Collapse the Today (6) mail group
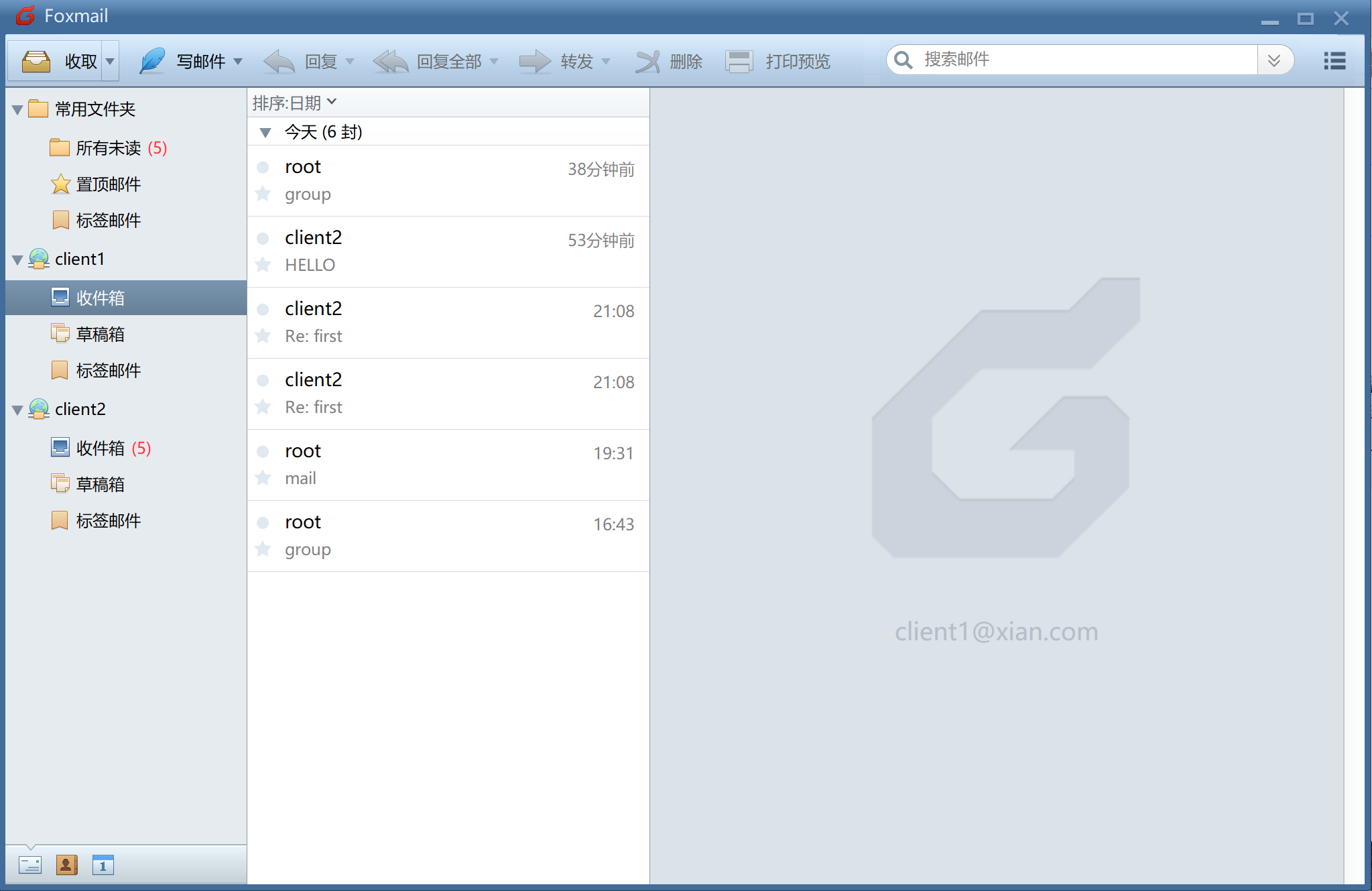Viewport: 1372px width, 891px height. tap(265, 132)
